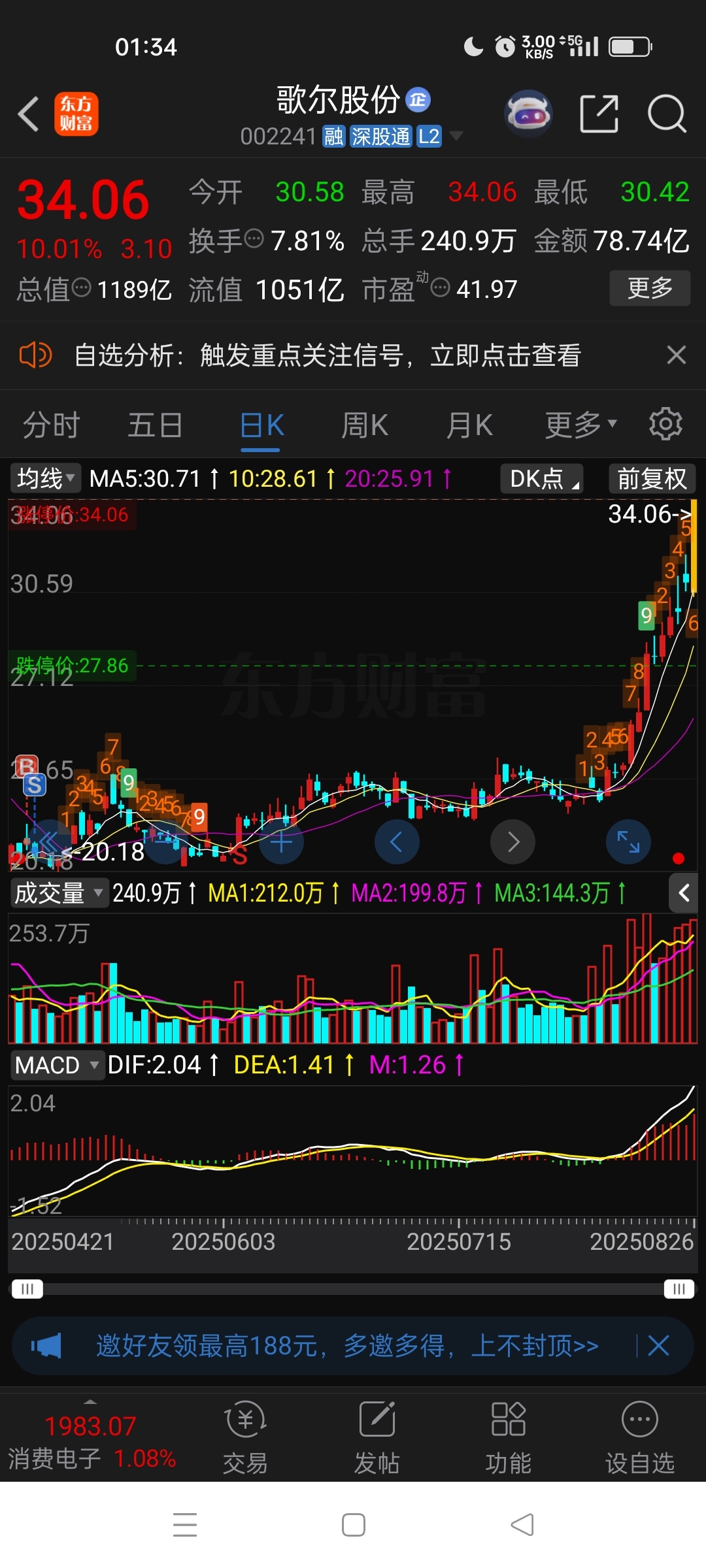Collapse the side panel chevron arrow
This screenshot has width=706, height=1568.
684,893
